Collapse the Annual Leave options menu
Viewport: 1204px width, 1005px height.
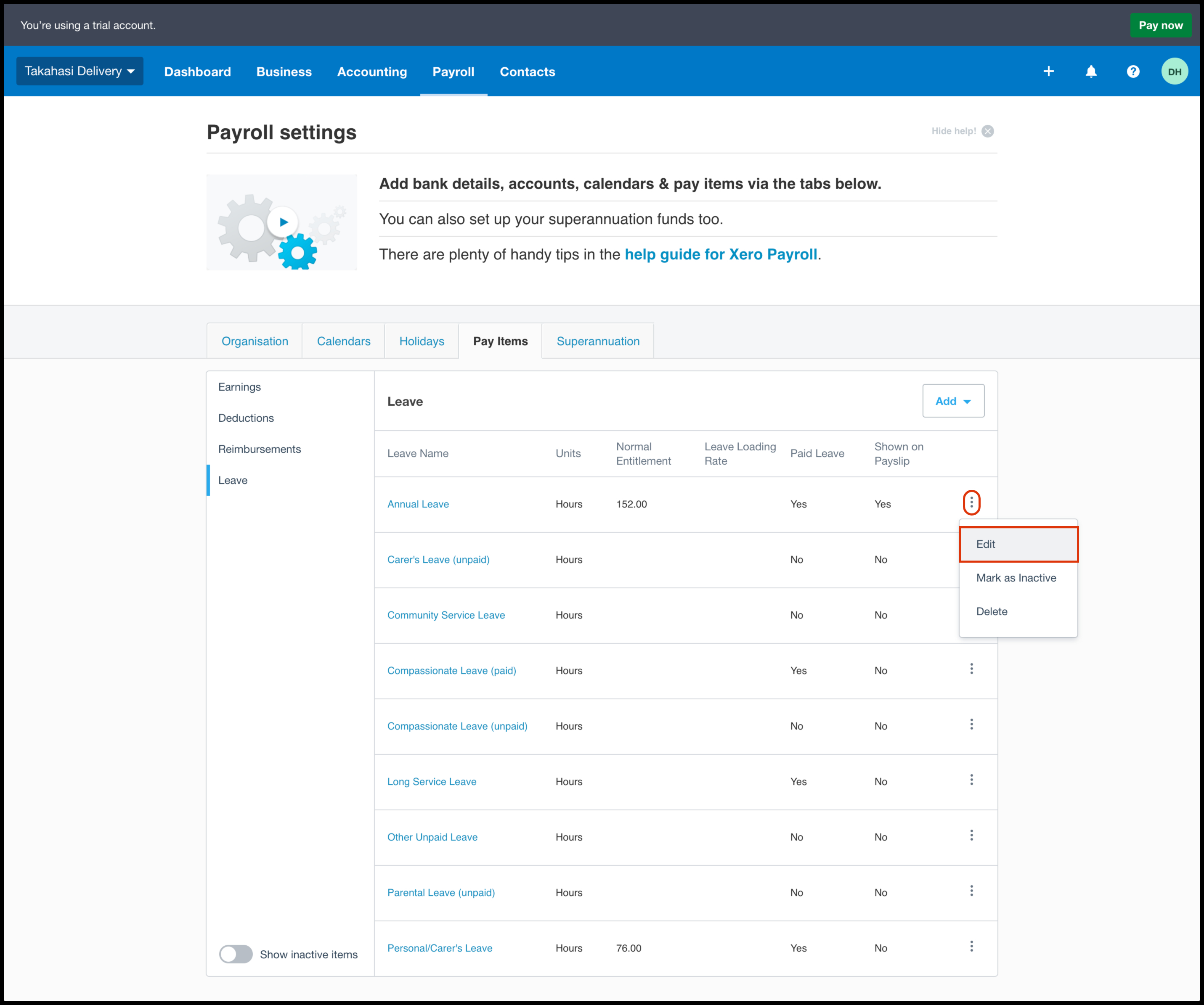click(971, 502)
